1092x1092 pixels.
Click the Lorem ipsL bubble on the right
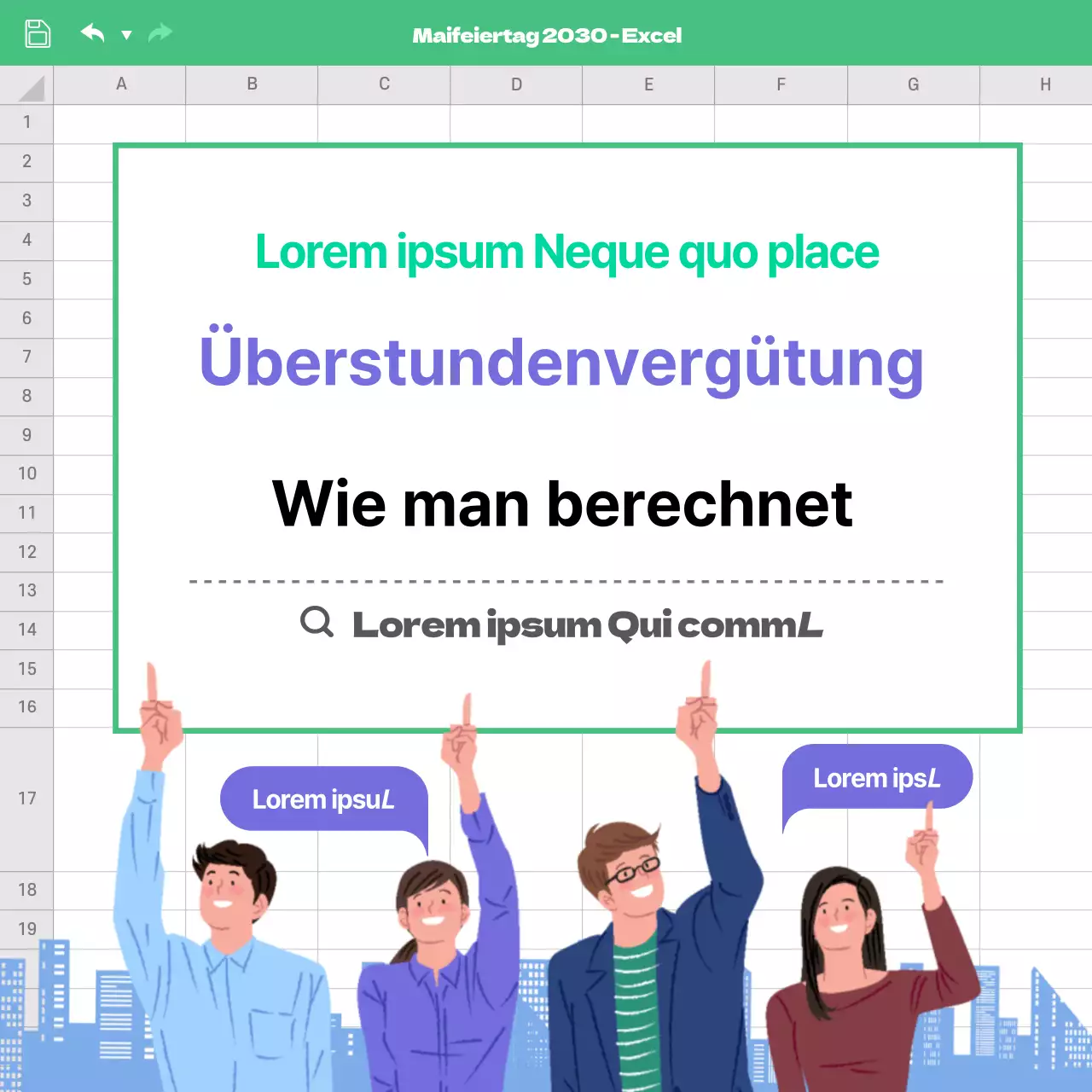click(876, 777)
